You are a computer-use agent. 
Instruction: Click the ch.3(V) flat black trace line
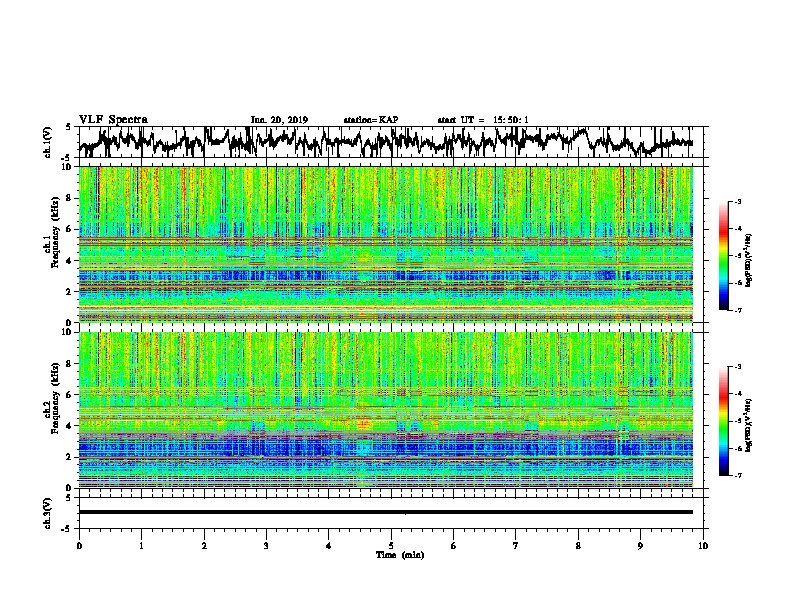click(x=386, y=512)
